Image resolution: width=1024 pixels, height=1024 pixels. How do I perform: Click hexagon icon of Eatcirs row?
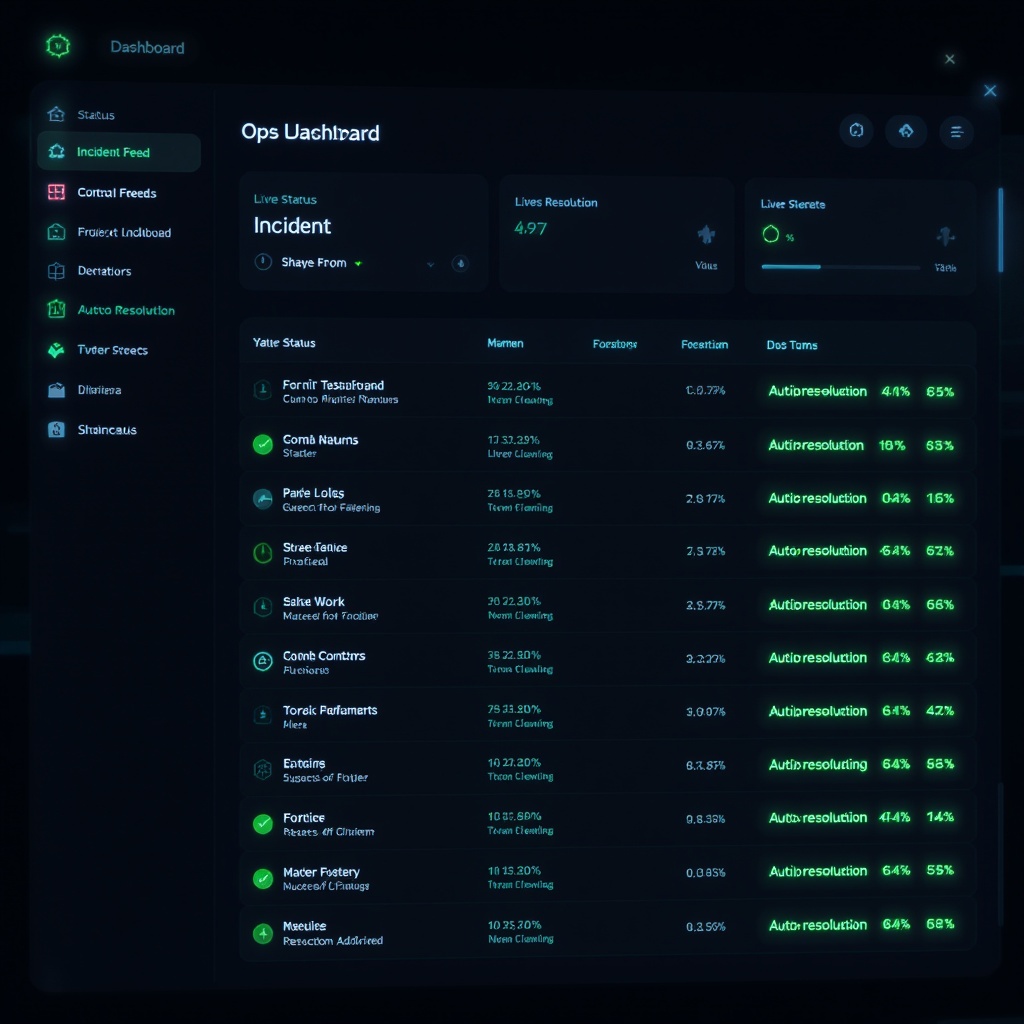click(263, 769)
